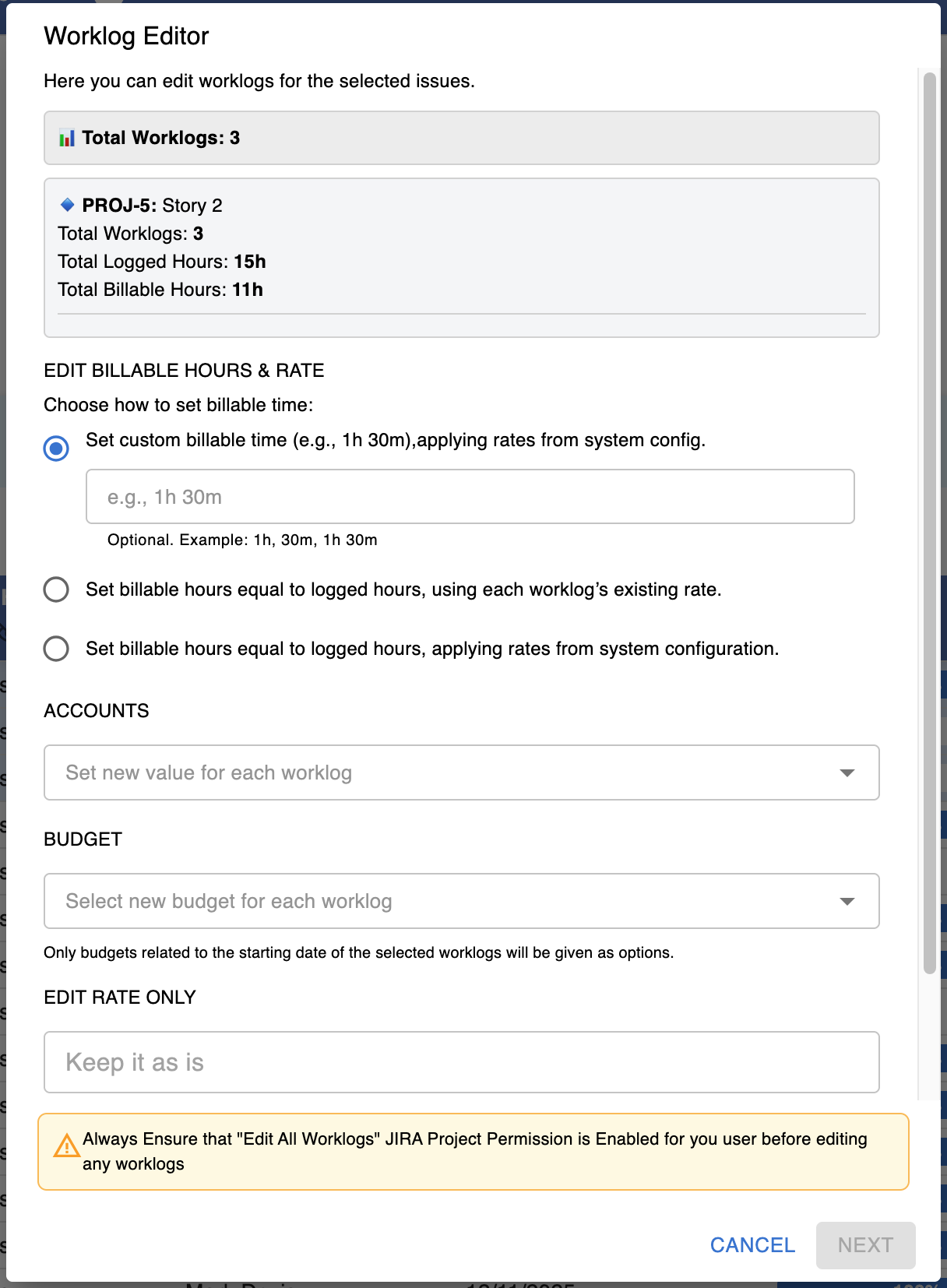Click the 'Optional. Example: 1h, 30m, 1h 30m' hint
The height and width of the screenshot is (1288, 947).
tap(242, 540)
